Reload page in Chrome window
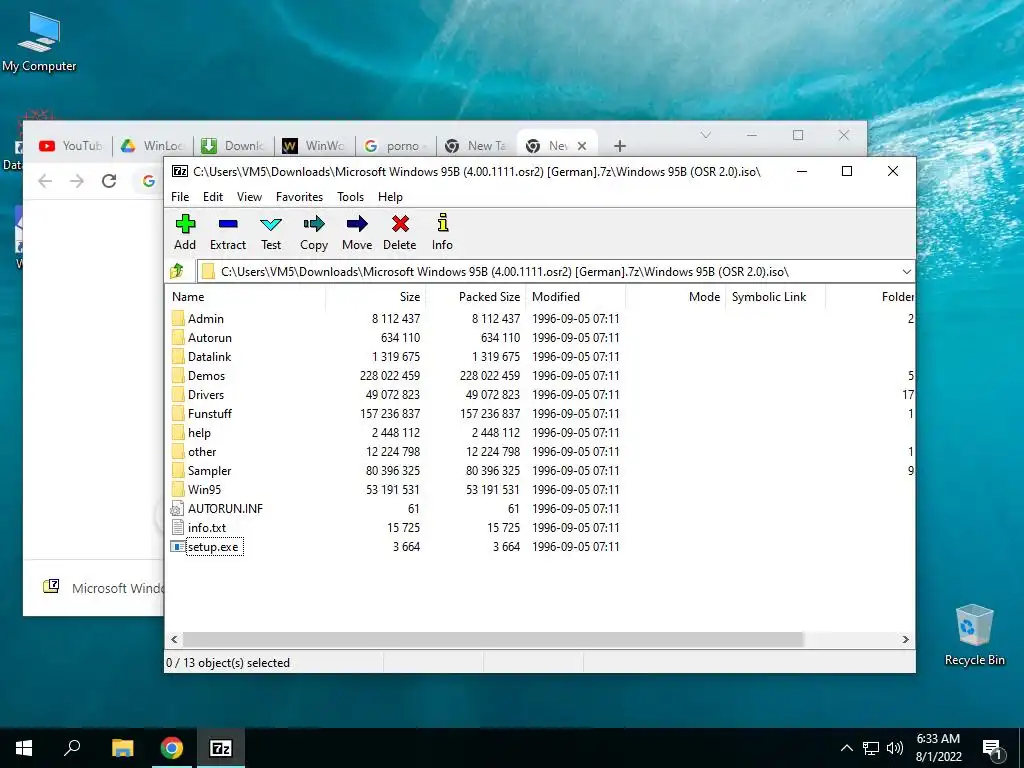Image resolution: width=1024 pixels, height=768 pixels. (109, 180)
